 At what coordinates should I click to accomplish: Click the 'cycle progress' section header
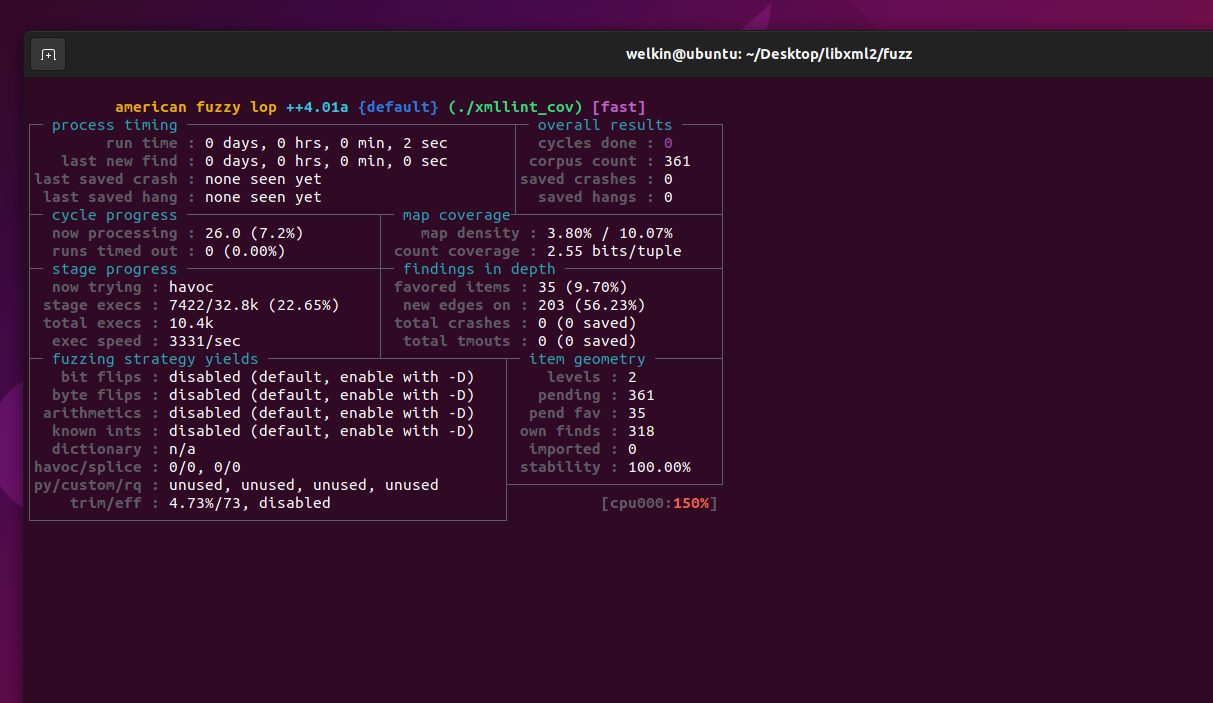[115, 215]
